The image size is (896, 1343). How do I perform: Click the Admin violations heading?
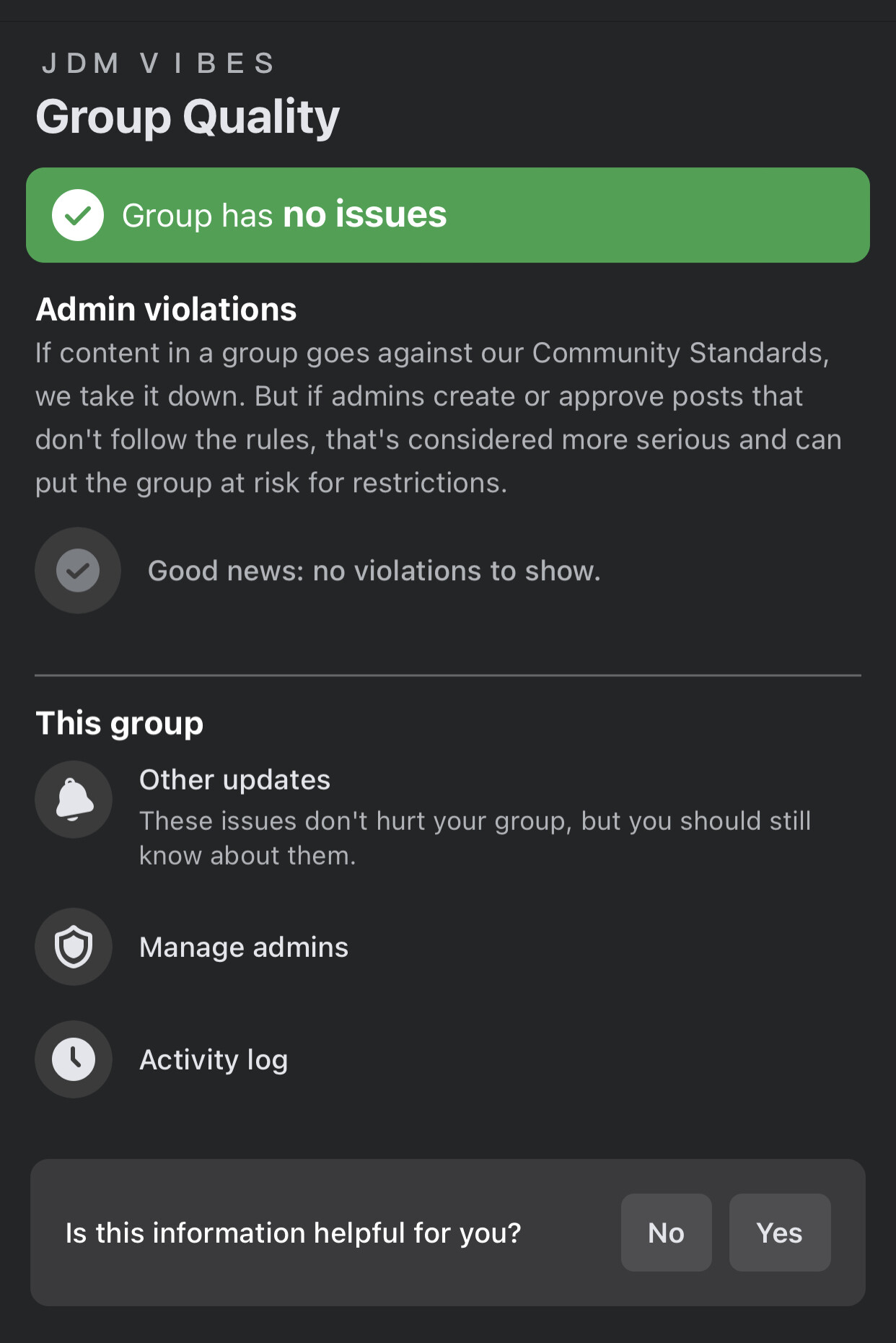[166, 309]
